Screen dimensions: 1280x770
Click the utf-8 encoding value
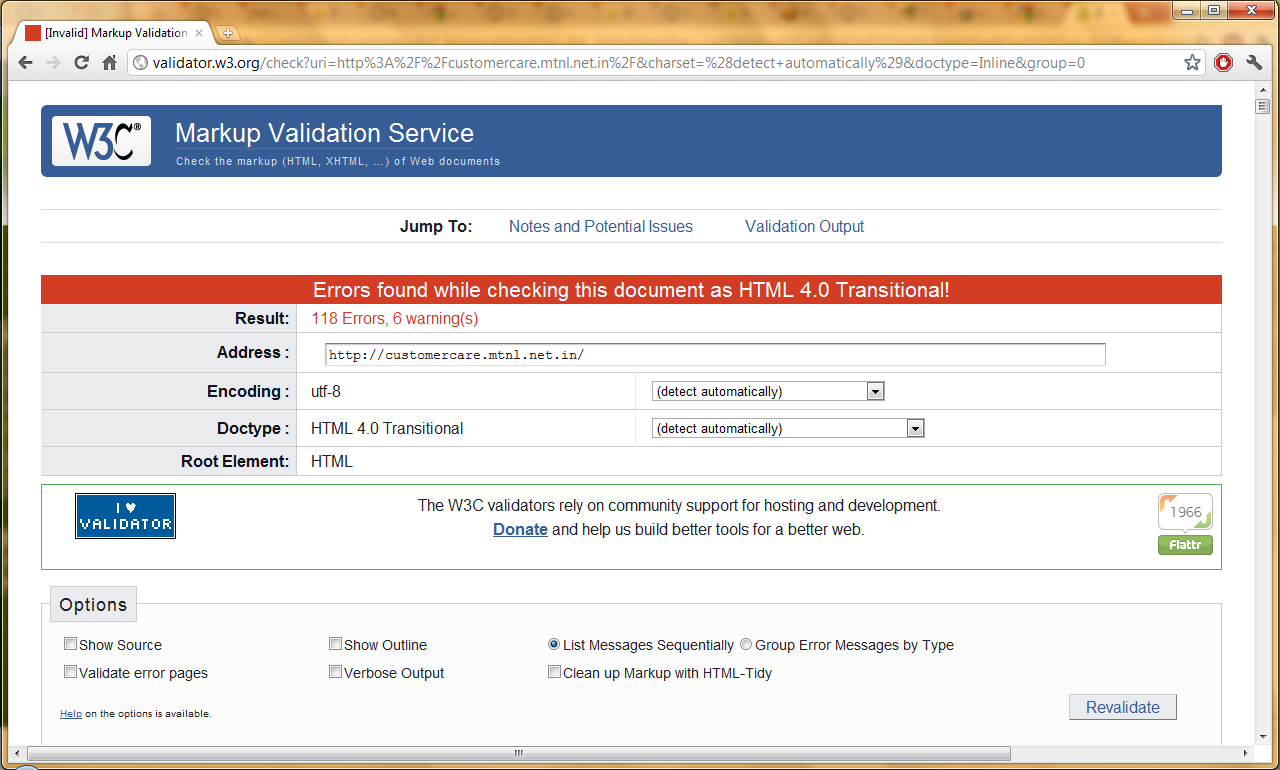pos(326,392)
